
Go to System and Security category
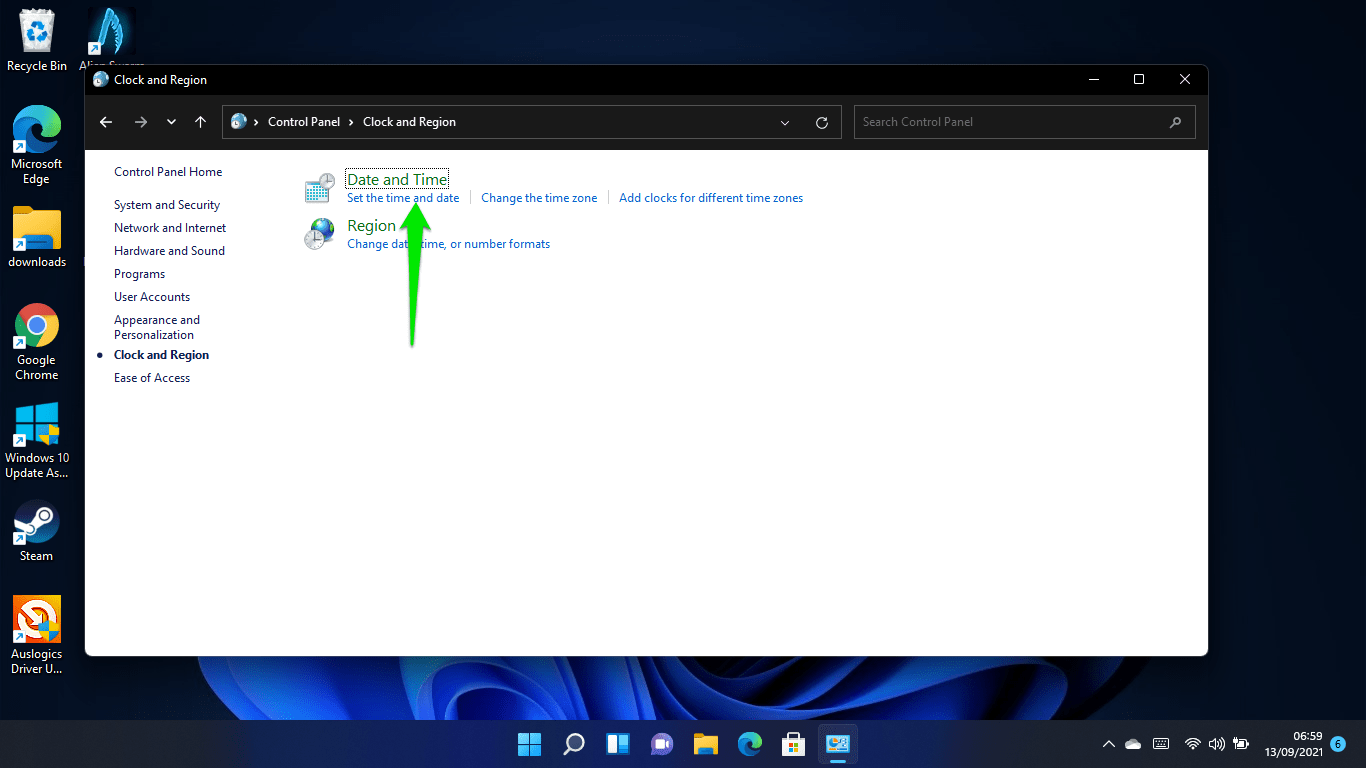click(x=167, y=205)
